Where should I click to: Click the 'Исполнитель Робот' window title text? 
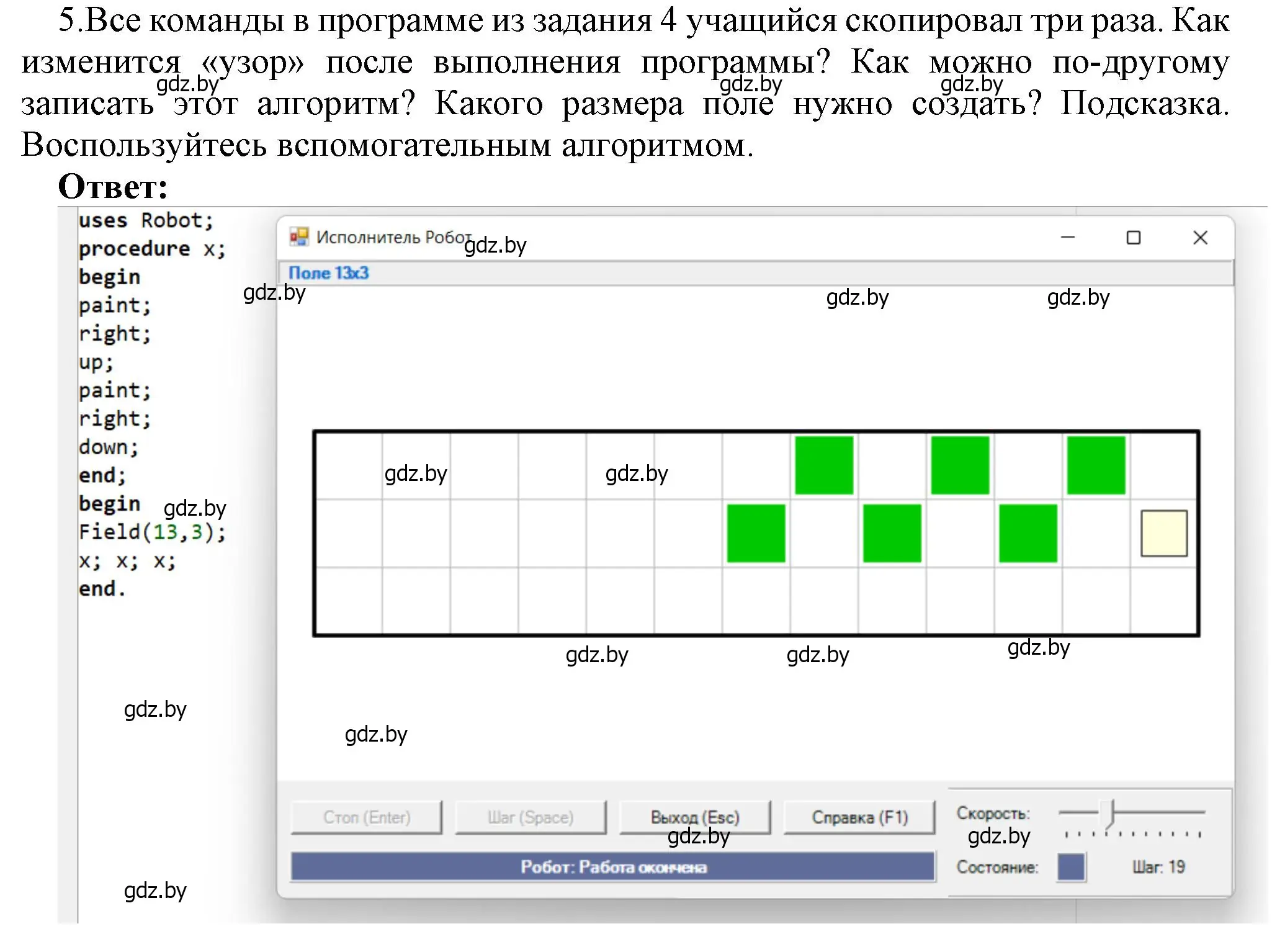[394, 237]
